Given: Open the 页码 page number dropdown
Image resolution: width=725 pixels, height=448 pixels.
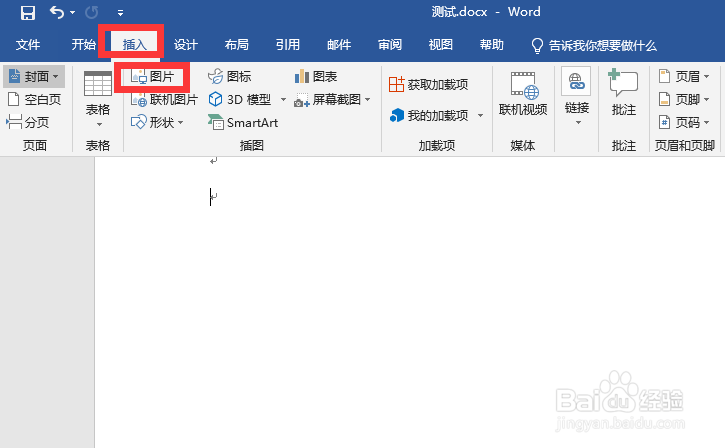Looking at the screenshot, I should [684, 123].
